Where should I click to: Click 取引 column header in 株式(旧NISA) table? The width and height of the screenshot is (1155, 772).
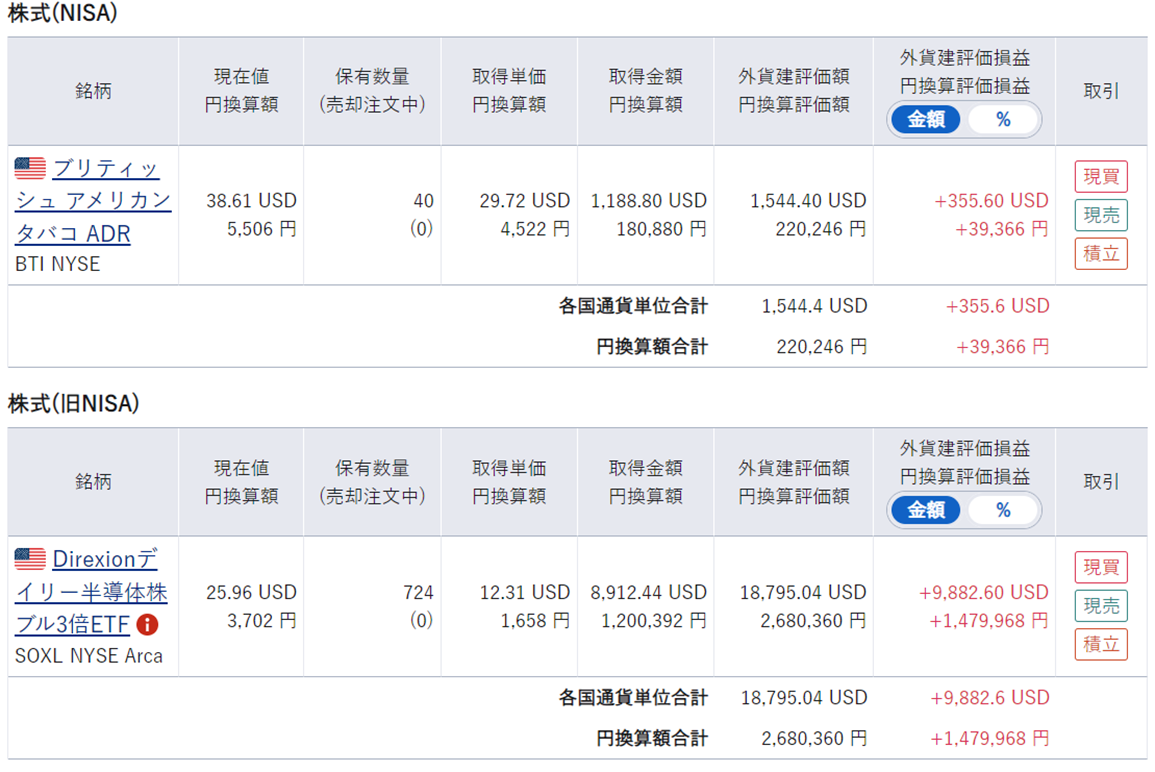[1100, 482]
